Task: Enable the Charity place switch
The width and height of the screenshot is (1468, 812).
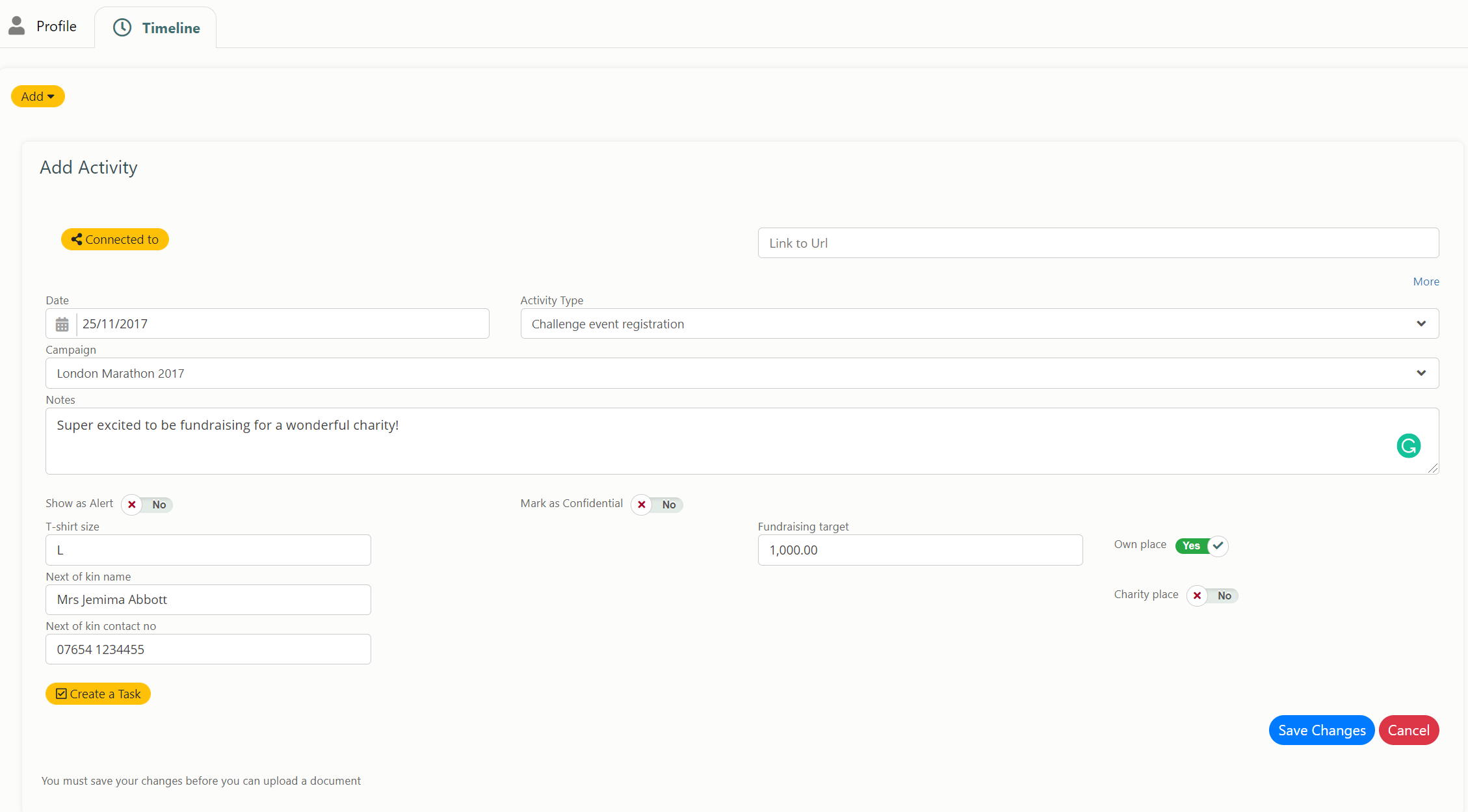Action: (1212, 596)
